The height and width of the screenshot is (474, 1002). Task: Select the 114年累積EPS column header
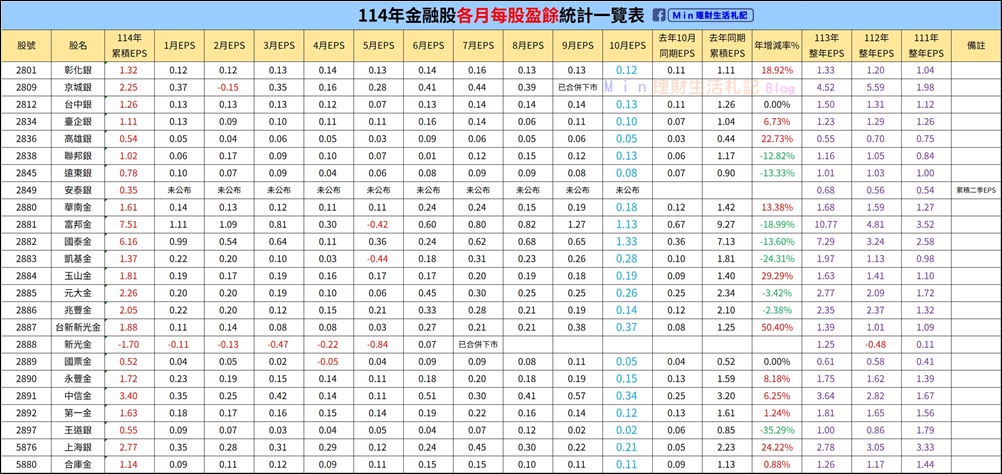click(x=128, y=46)
